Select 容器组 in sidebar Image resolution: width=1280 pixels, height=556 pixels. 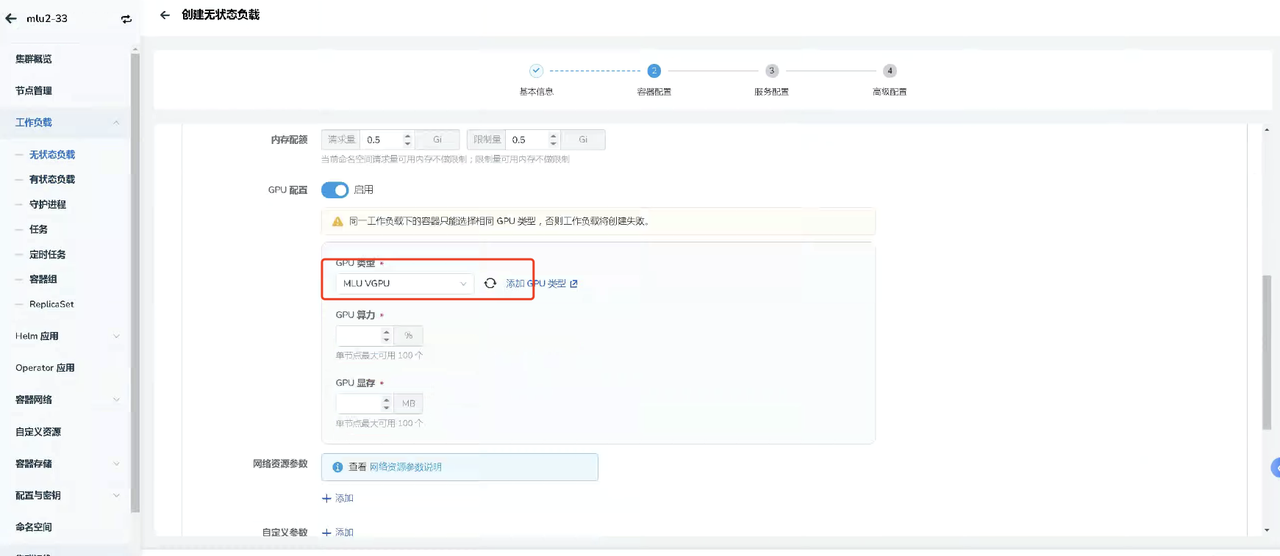click(x=43, y=280)
